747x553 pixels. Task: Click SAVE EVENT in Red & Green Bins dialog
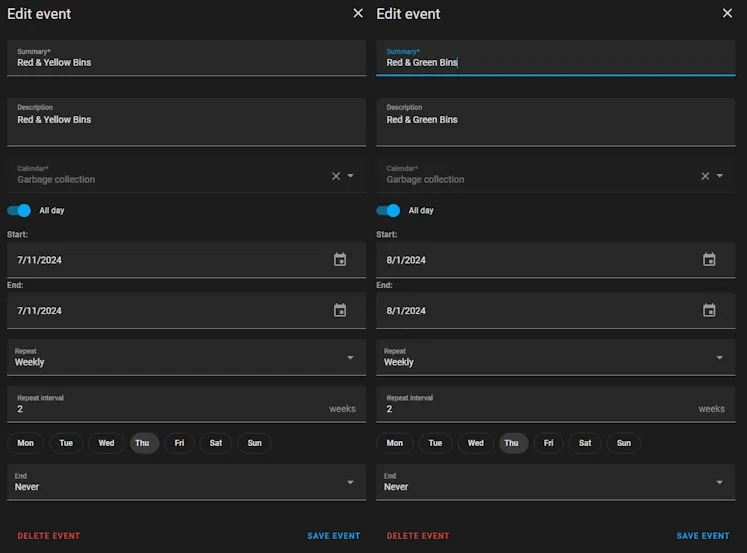coord(703,536)
